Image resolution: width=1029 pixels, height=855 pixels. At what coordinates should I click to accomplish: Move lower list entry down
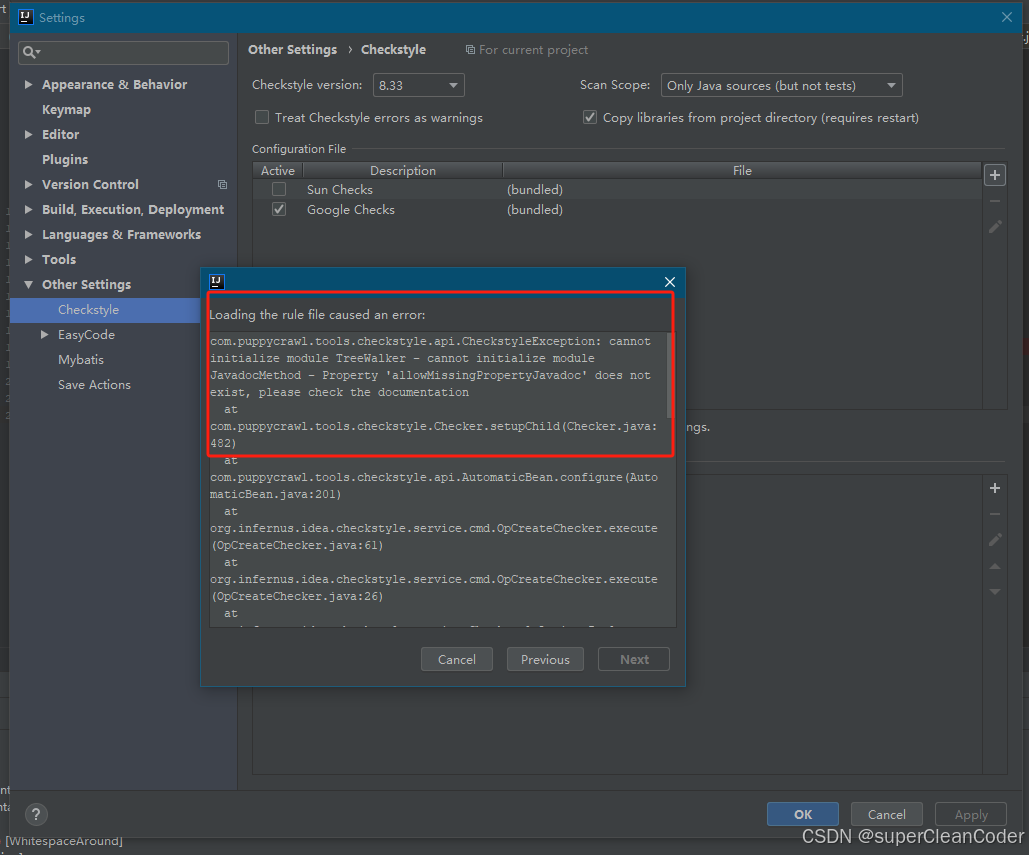coord(995,591)
